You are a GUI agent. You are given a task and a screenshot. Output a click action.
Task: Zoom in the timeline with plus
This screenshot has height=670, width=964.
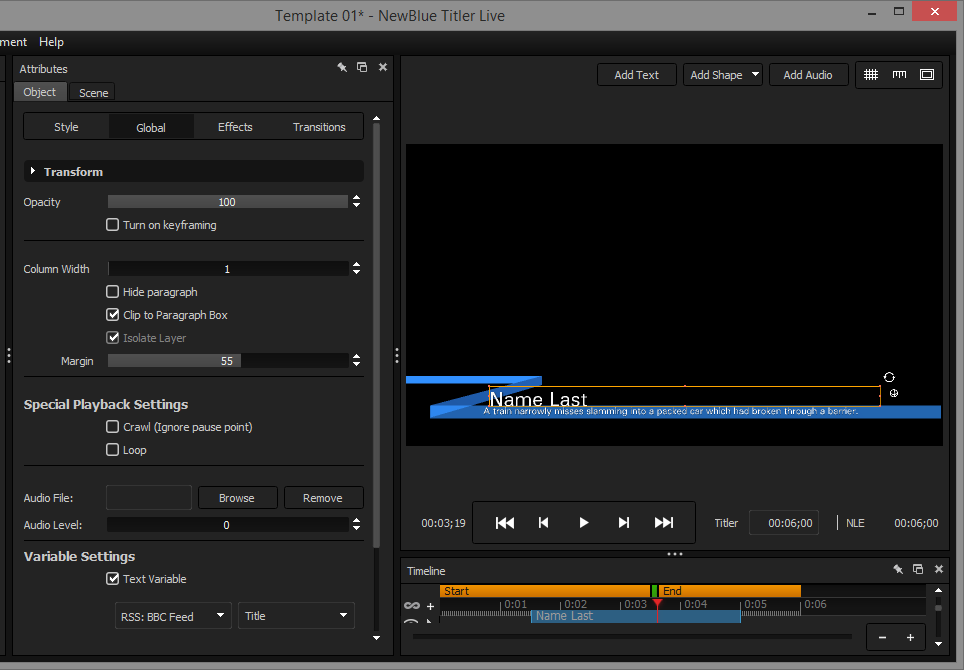tap(910, 637)
